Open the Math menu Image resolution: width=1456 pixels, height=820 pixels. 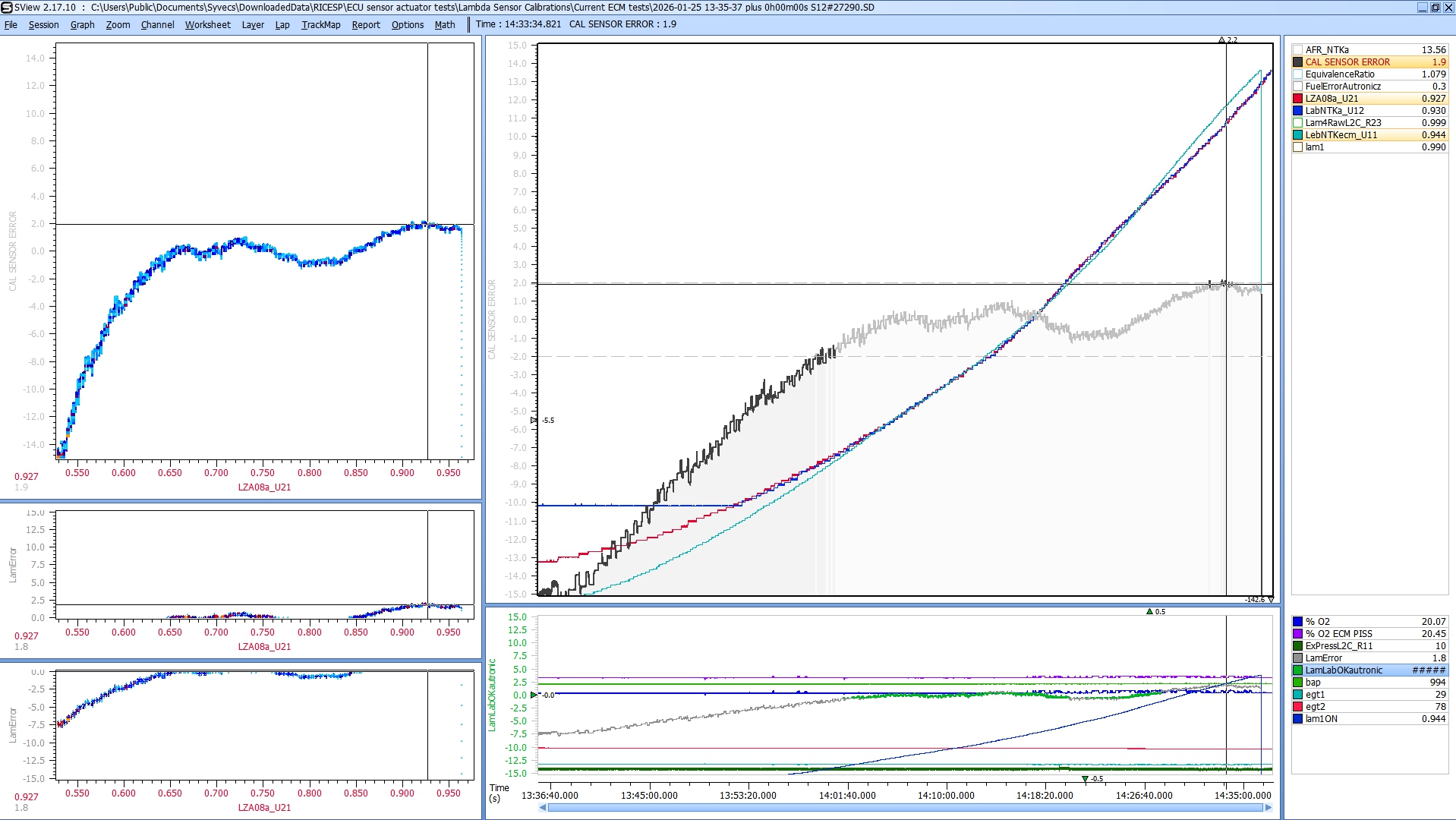(444, 24)
